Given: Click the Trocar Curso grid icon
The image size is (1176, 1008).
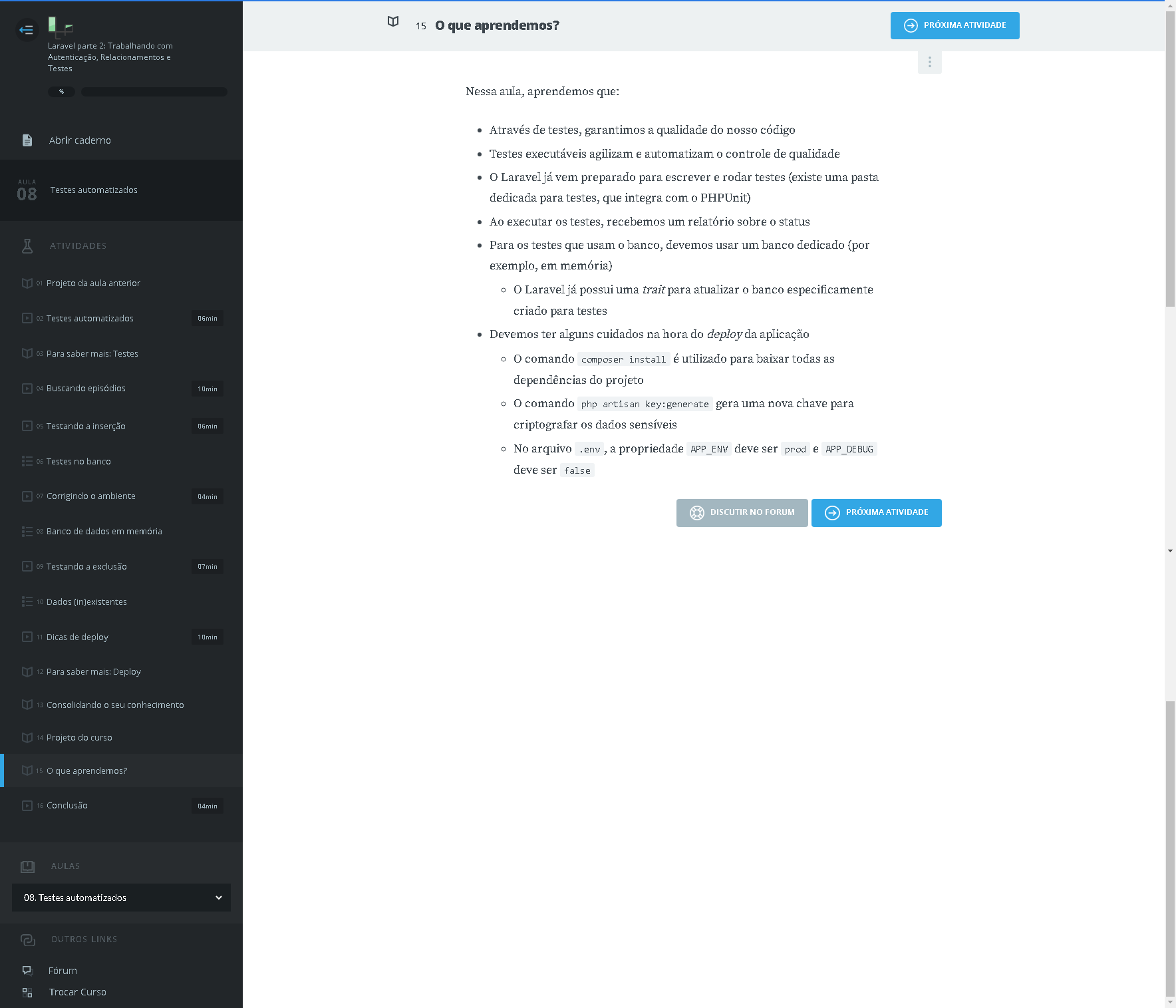Looking at the screenshot, I should tap(27, 992).
